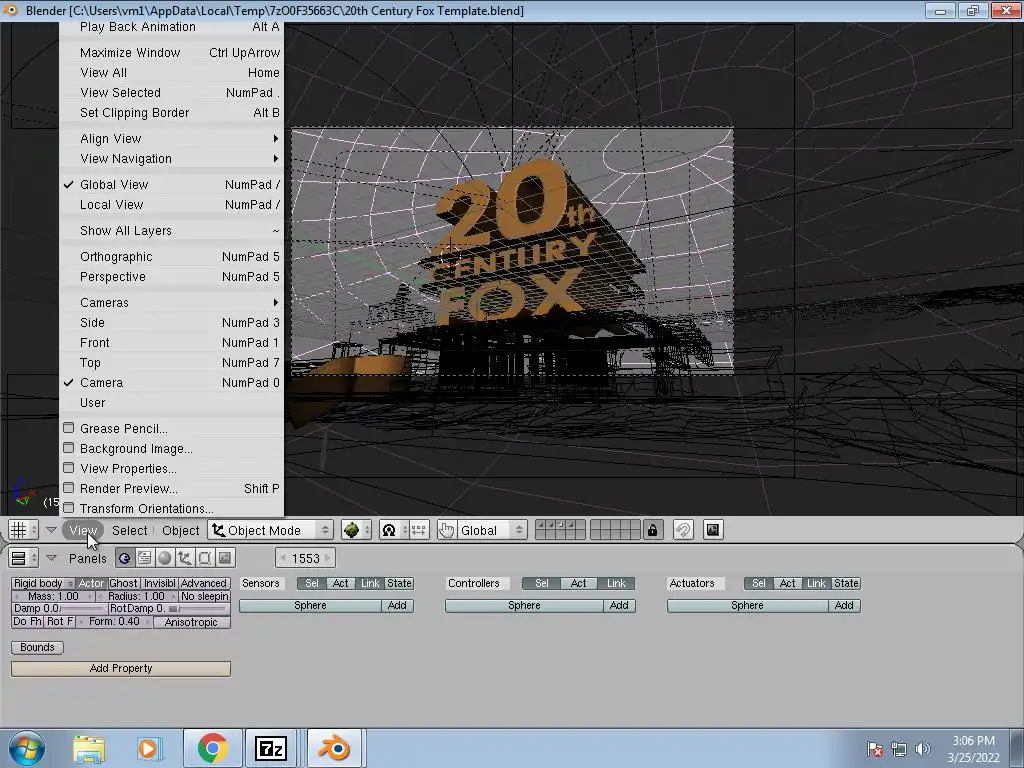Open the Object menu in 3D header

click(x=180, y=530)
